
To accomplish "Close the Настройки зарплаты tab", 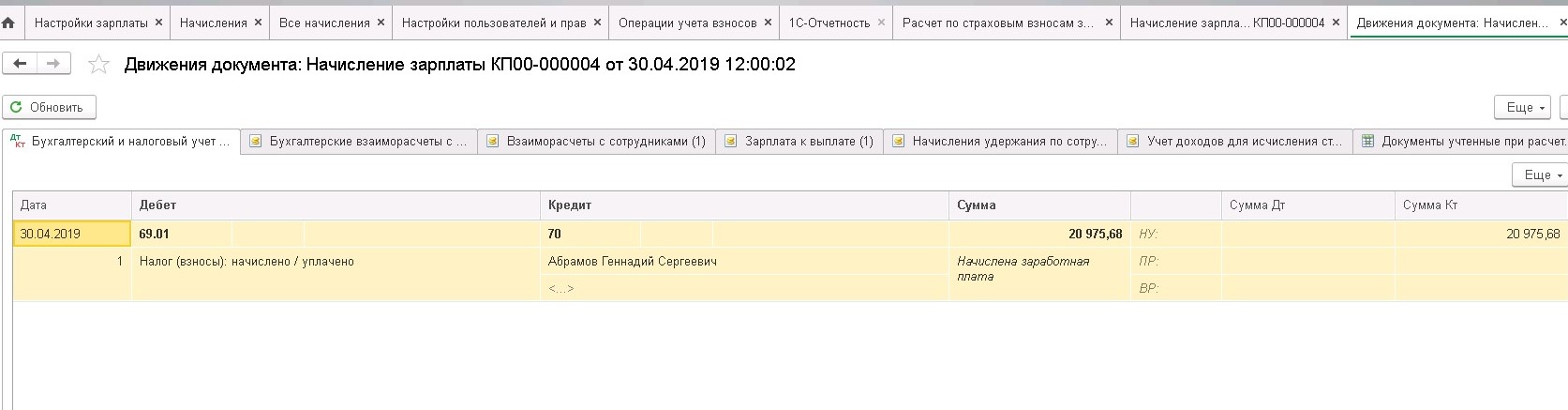I will [158, 23].
